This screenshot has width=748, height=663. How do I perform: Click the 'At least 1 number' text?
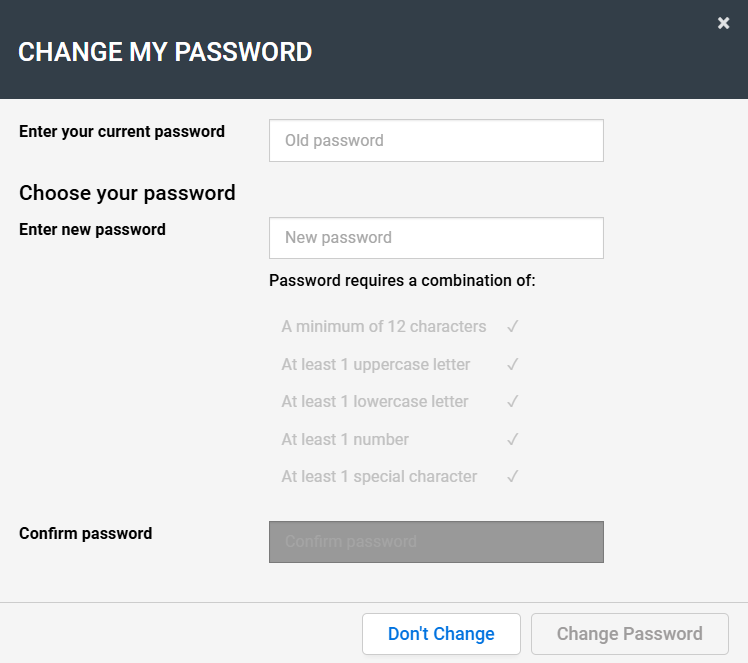tap(345, 440)
